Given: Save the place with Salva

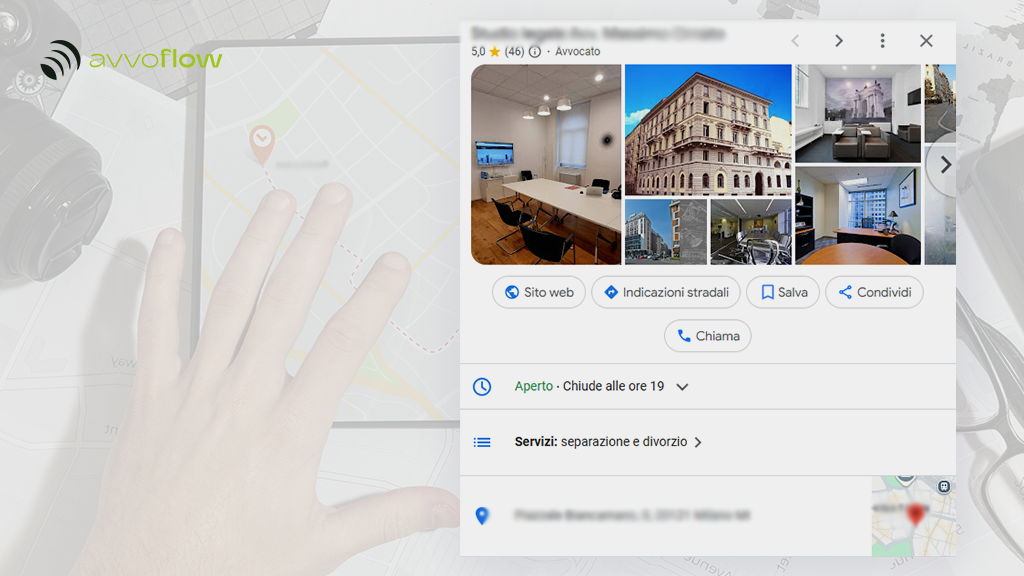Looking at the screenshot, I should 783,292.
